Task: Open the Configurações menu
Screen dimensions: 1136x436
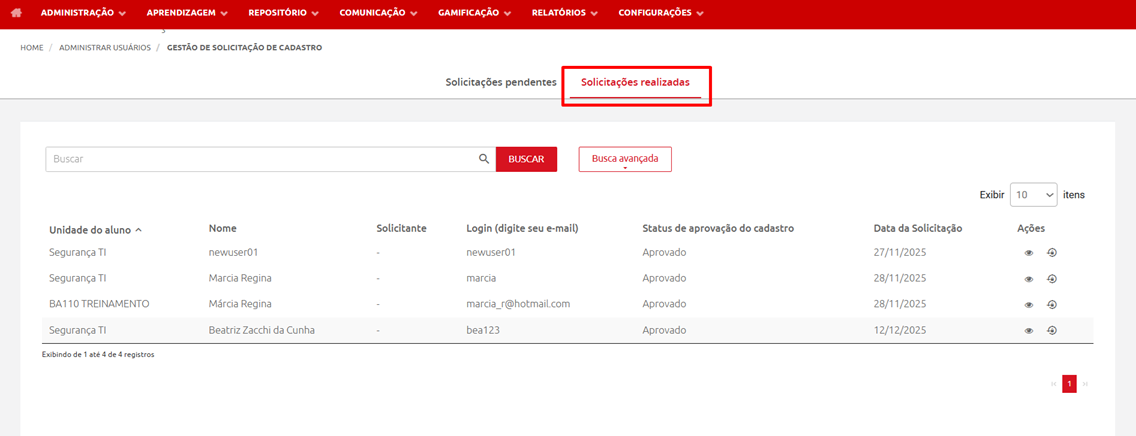Action: coord(661,13)
